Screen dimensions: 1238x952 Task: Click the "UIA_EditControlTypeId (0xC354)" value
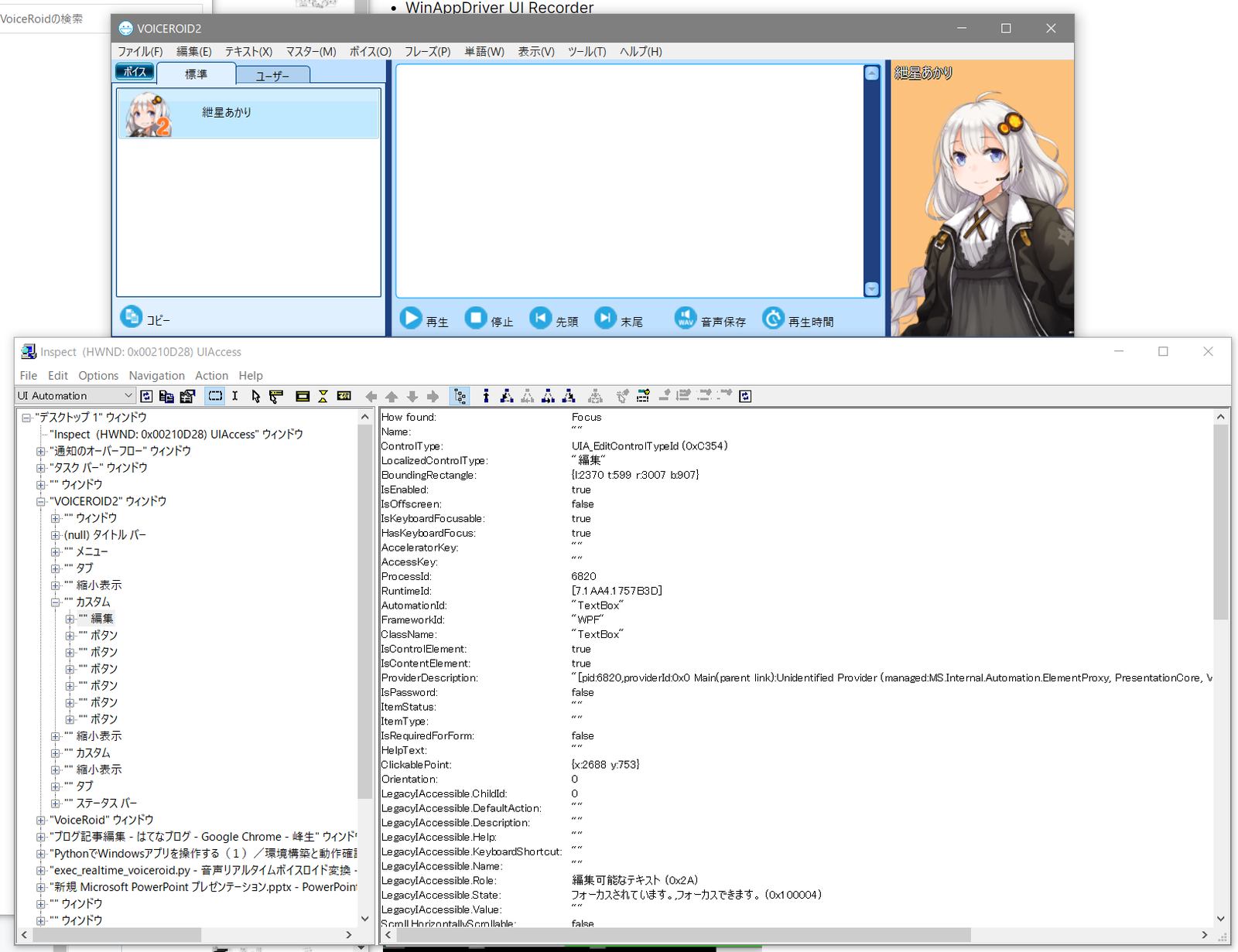coord(650,446)
